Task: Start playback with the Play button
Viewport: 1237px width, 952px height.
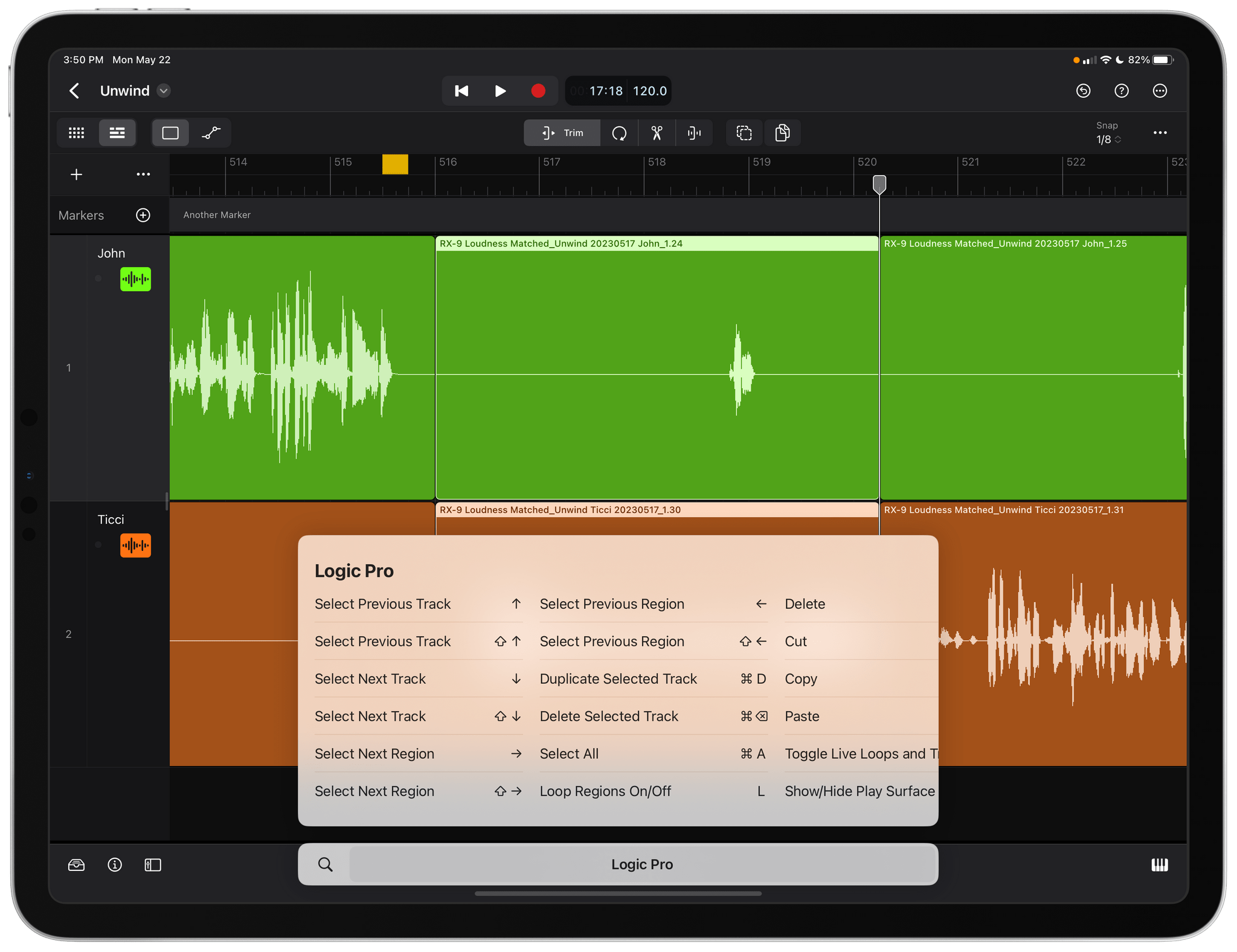Action: coord(500,91)
